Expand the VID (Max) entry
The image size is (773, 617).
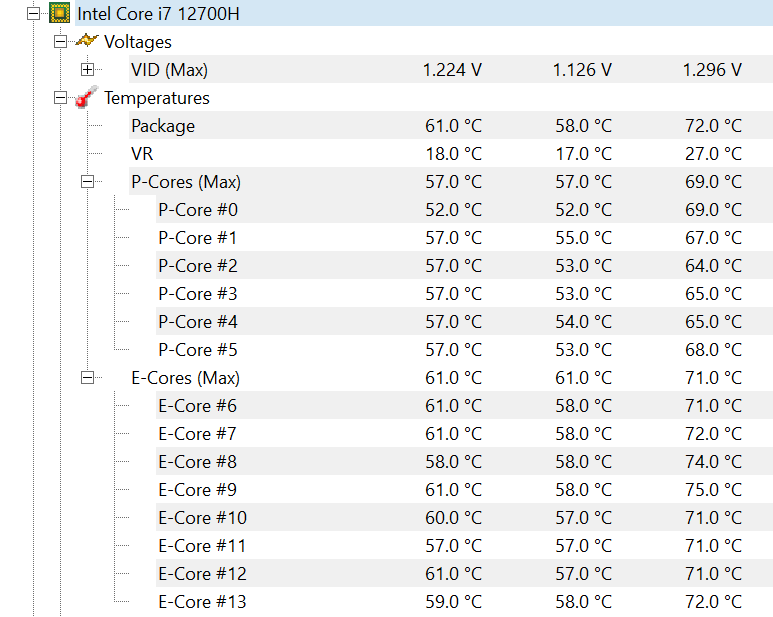pyautogui.click(x=87, y=69)
